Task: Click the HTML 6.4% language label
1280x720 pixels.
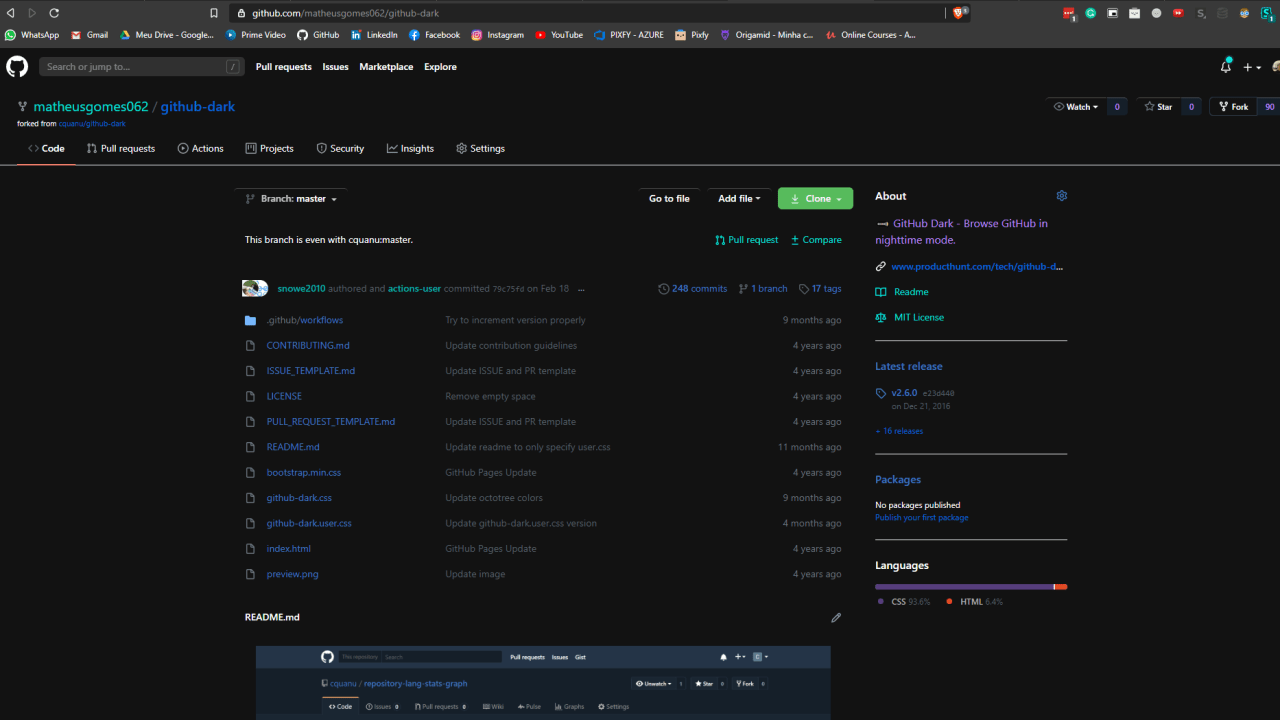Action: tap(974, 602)
